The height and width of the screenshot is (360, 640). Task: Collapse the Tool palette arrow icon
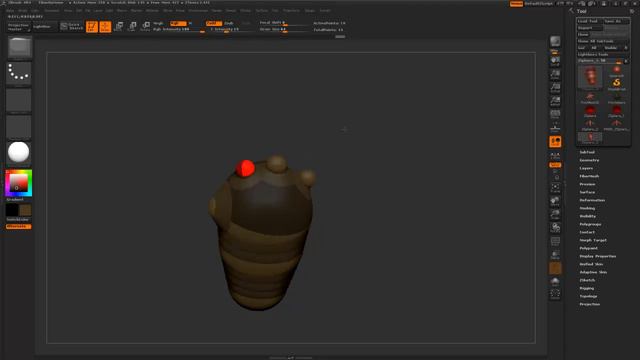[571, 11]
